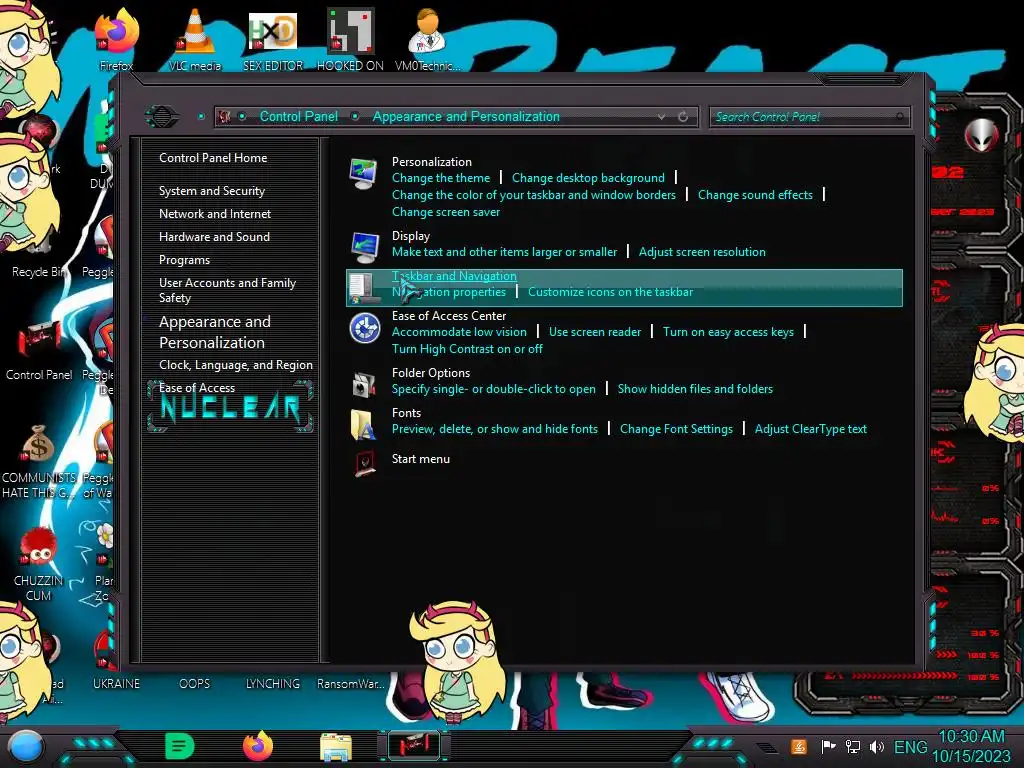Image resolution: width=1024 pixels, height=768 pixels.
Task: Click the Start menu text link
Action: pos(421,458)
